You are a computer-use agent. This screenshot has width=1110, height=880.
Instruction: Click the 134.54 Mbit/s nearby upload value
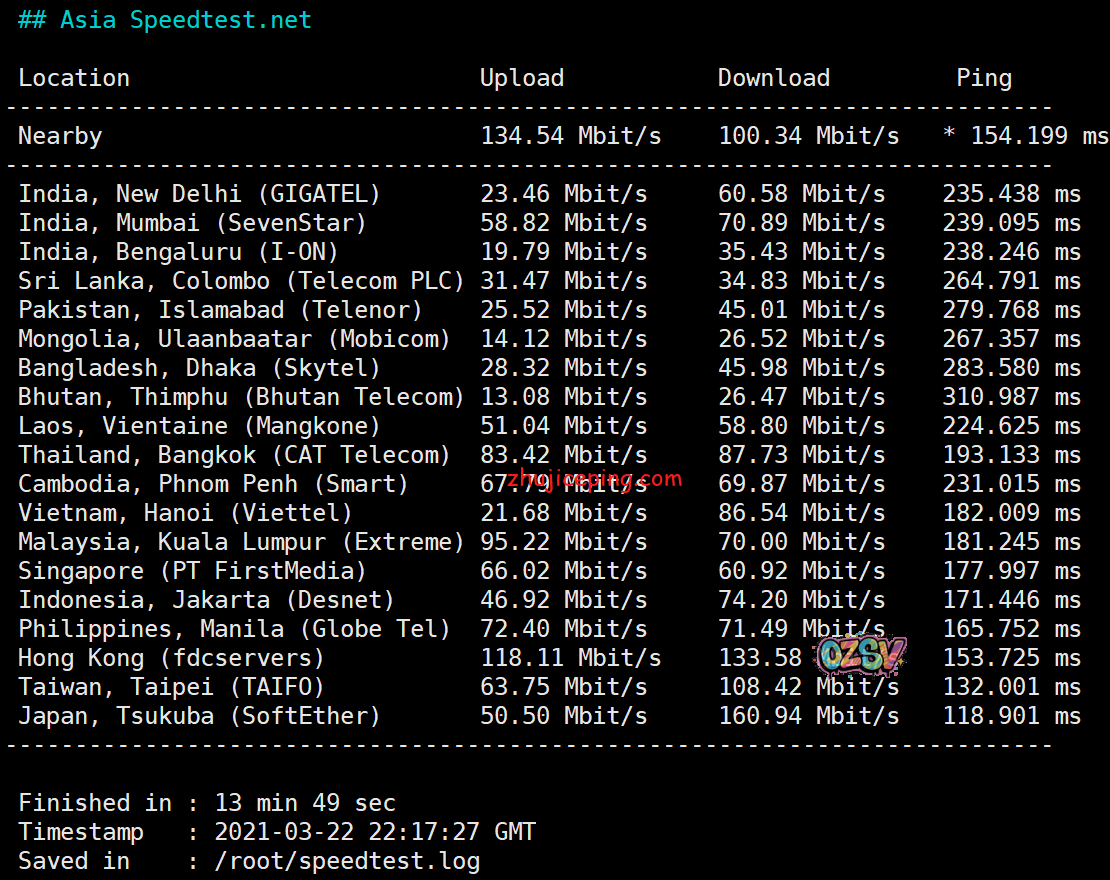570,136
